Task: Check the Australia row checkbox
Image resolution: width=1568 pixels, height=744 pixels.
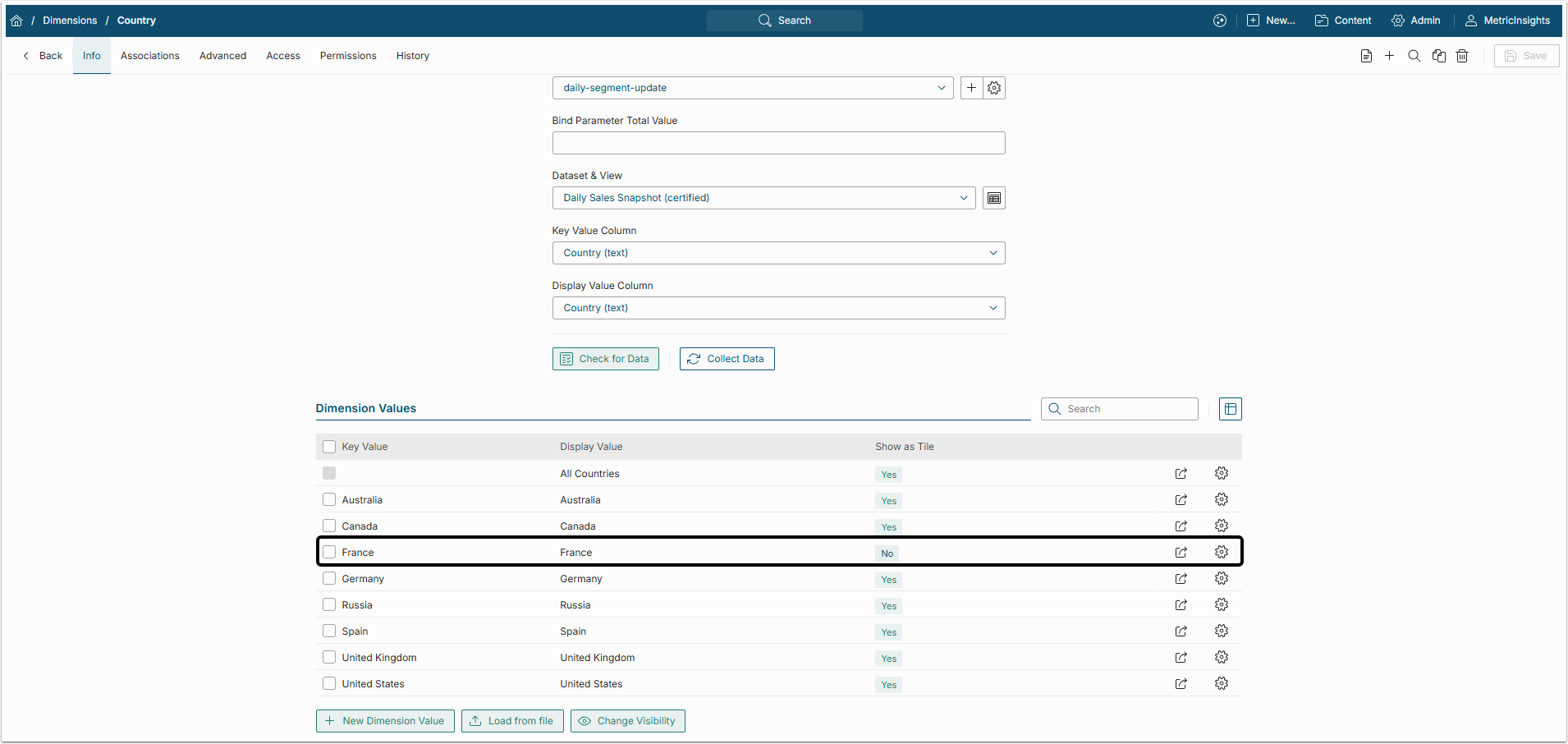Action: 329,499
